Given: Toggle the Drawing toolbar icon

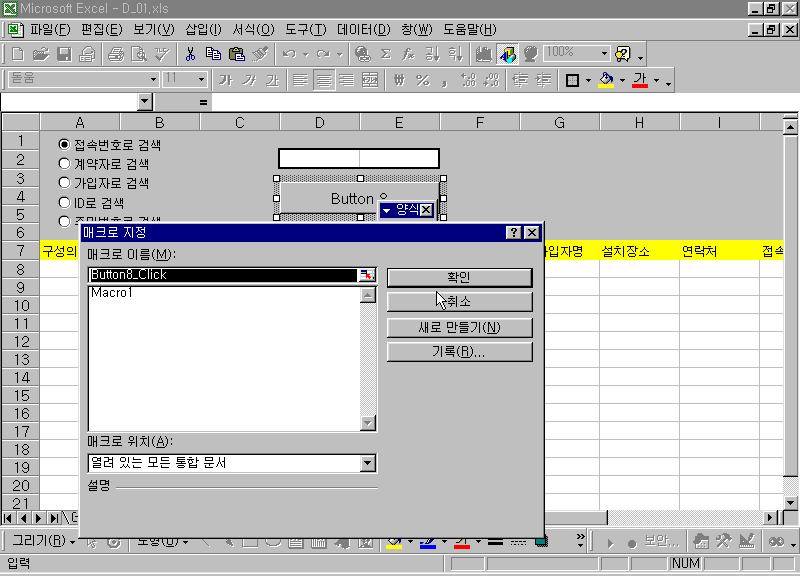Looking at the screenshot, I should 507,53.
